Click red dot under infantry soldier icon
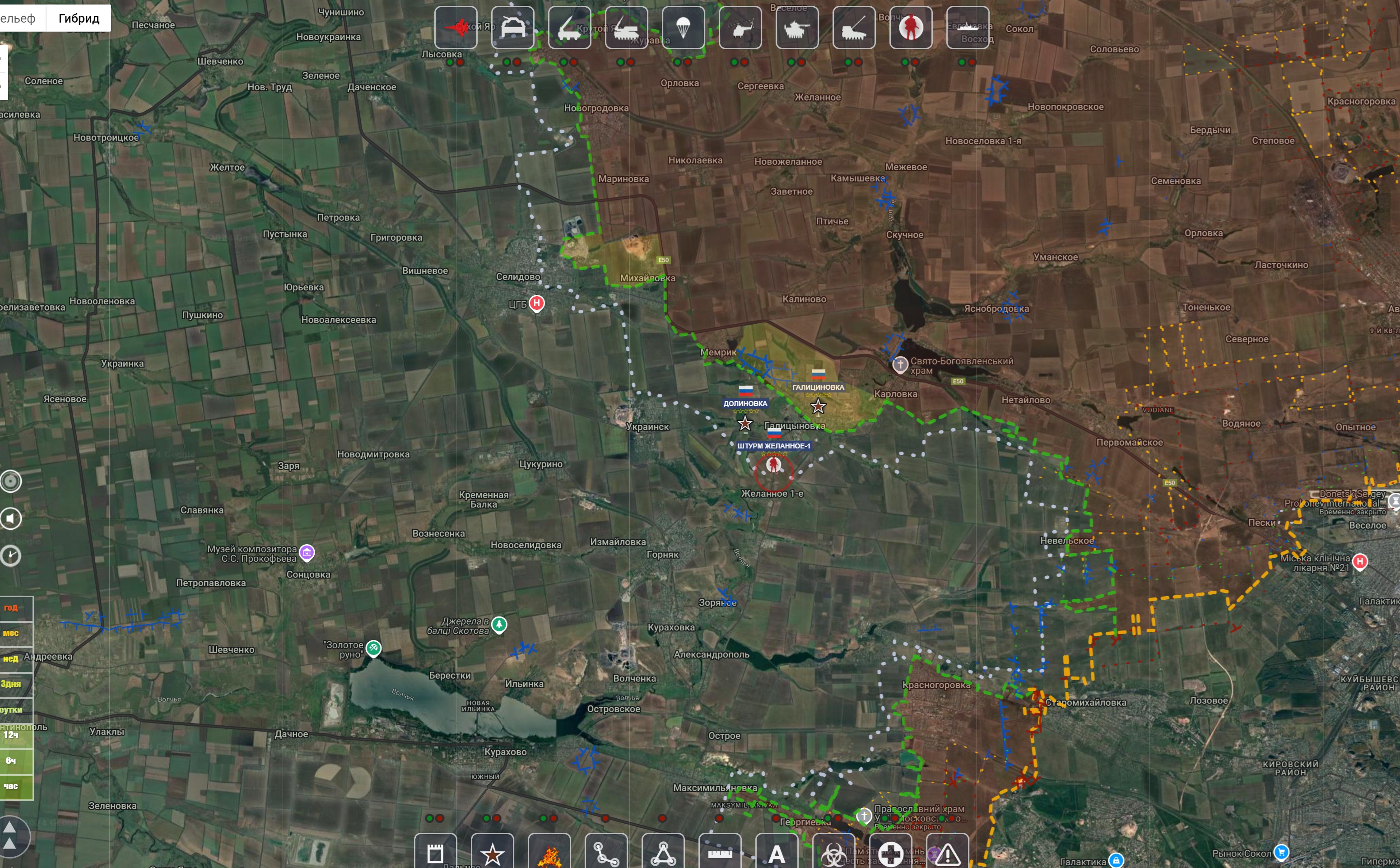Screen dimensions: 1400x868 pos(915,62)
